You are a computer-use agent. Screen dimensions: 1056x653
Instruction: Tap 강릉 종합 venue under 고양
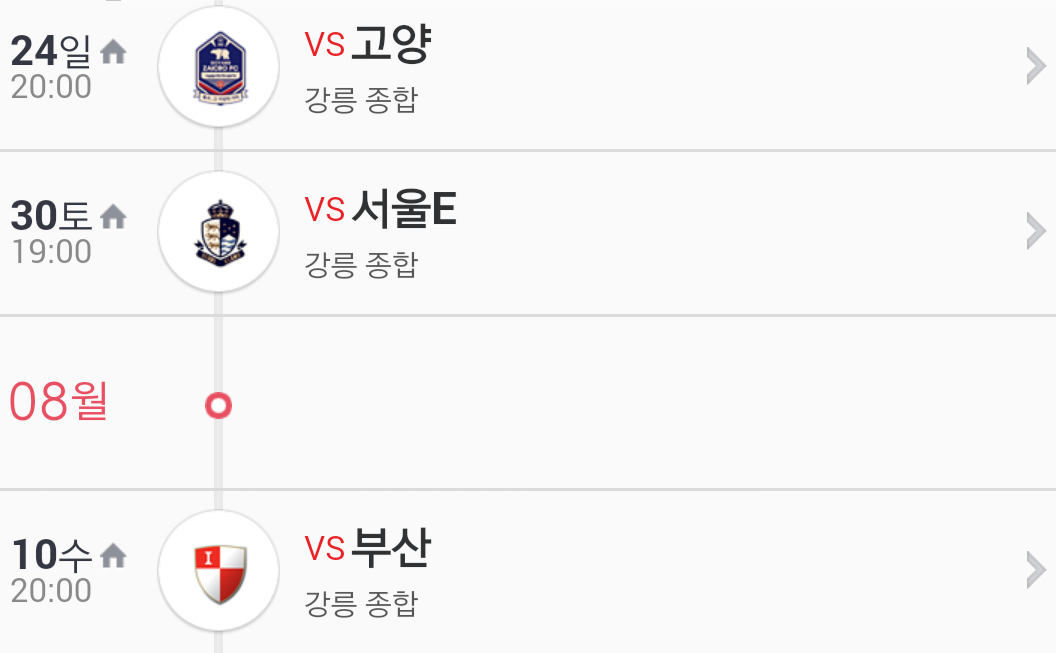(x=362, y=100)
